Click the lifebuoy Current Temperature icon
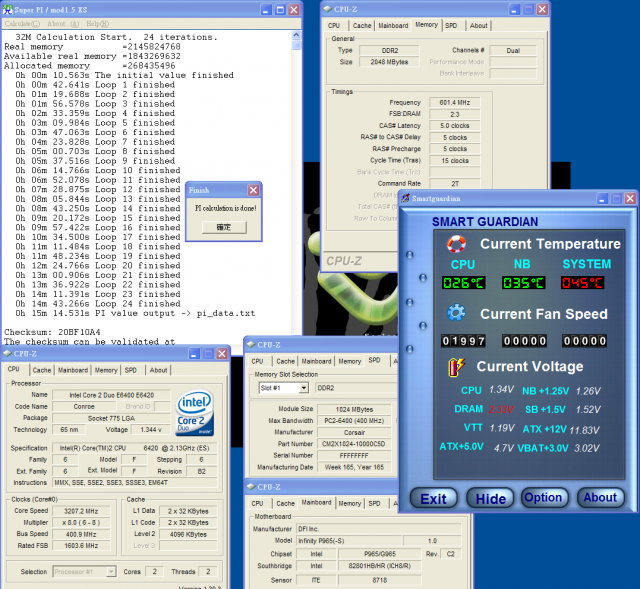 [x=456, y=244]
